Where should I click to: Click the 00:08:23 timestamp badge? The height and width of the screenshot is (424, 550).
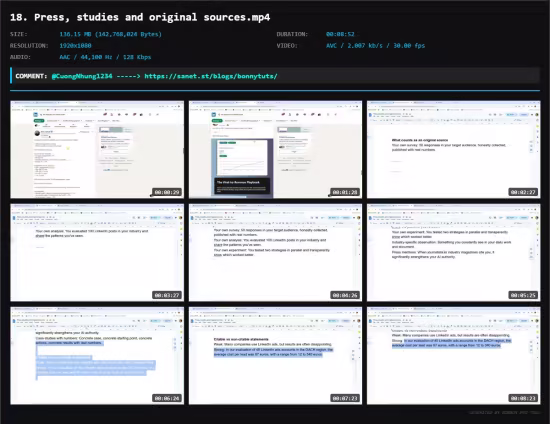(523, 398)
